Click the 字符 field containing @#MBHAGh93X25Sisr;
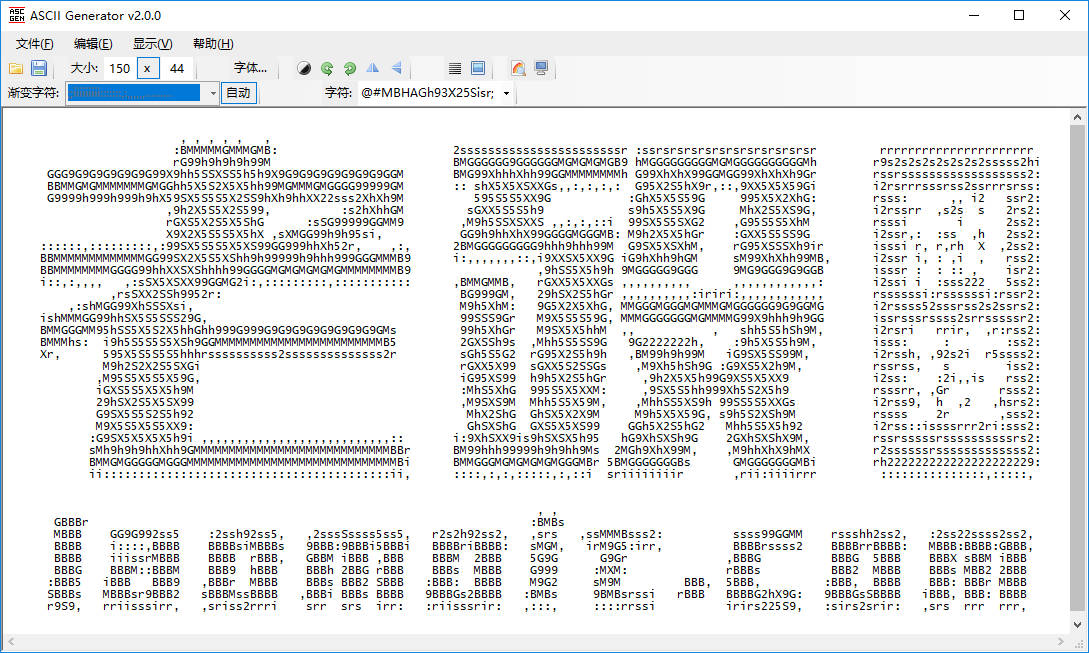 [428, 93]
